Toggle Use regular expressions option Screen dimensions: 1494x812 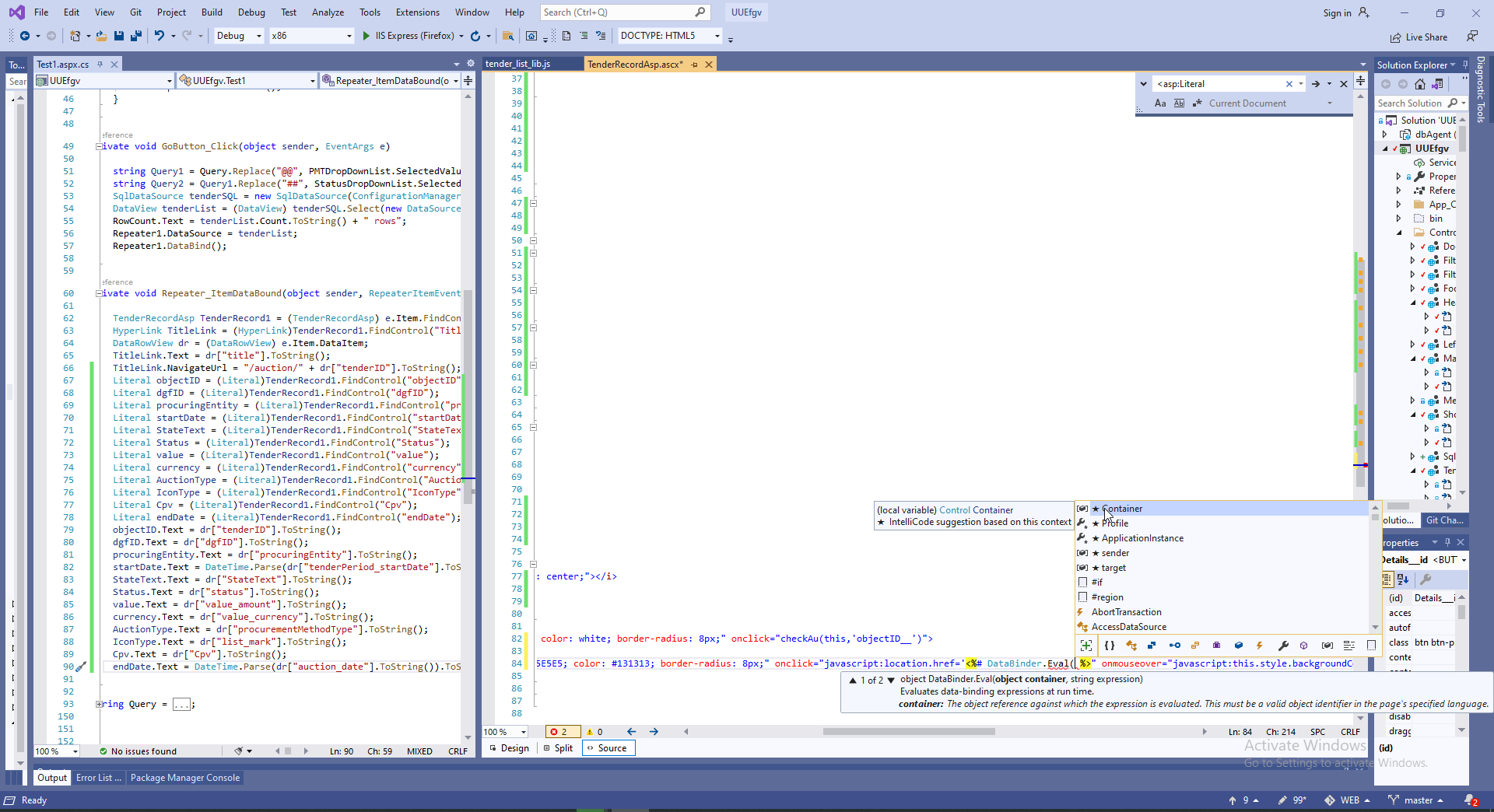click(1197, 103)
